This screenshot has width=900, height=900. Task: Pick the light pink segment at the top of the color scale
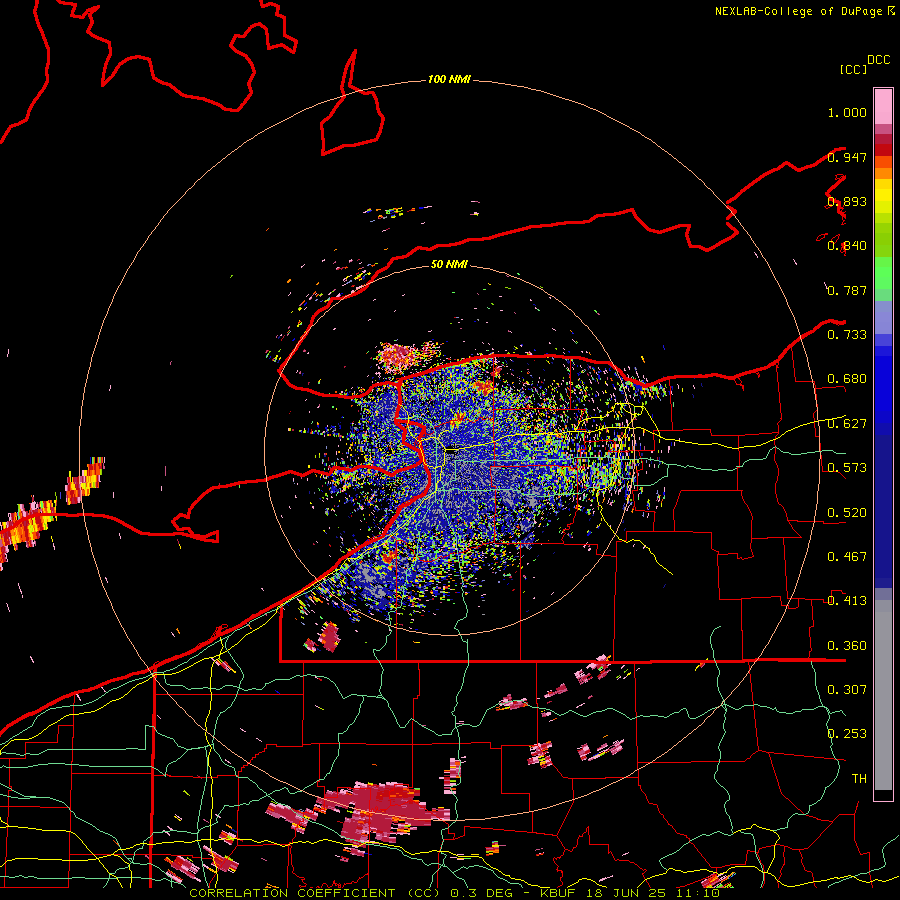(x=883, y=107)
